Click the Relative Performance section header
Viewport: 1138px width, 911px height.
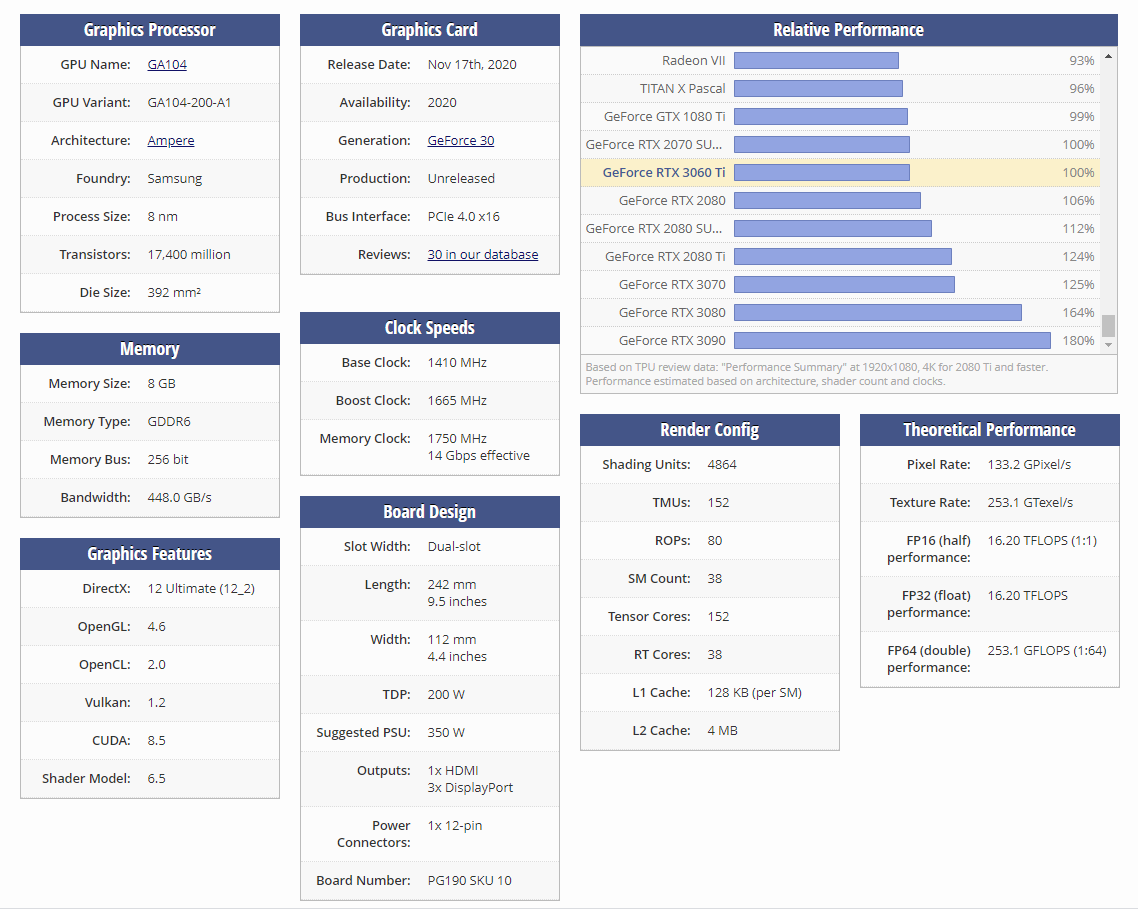848,30
